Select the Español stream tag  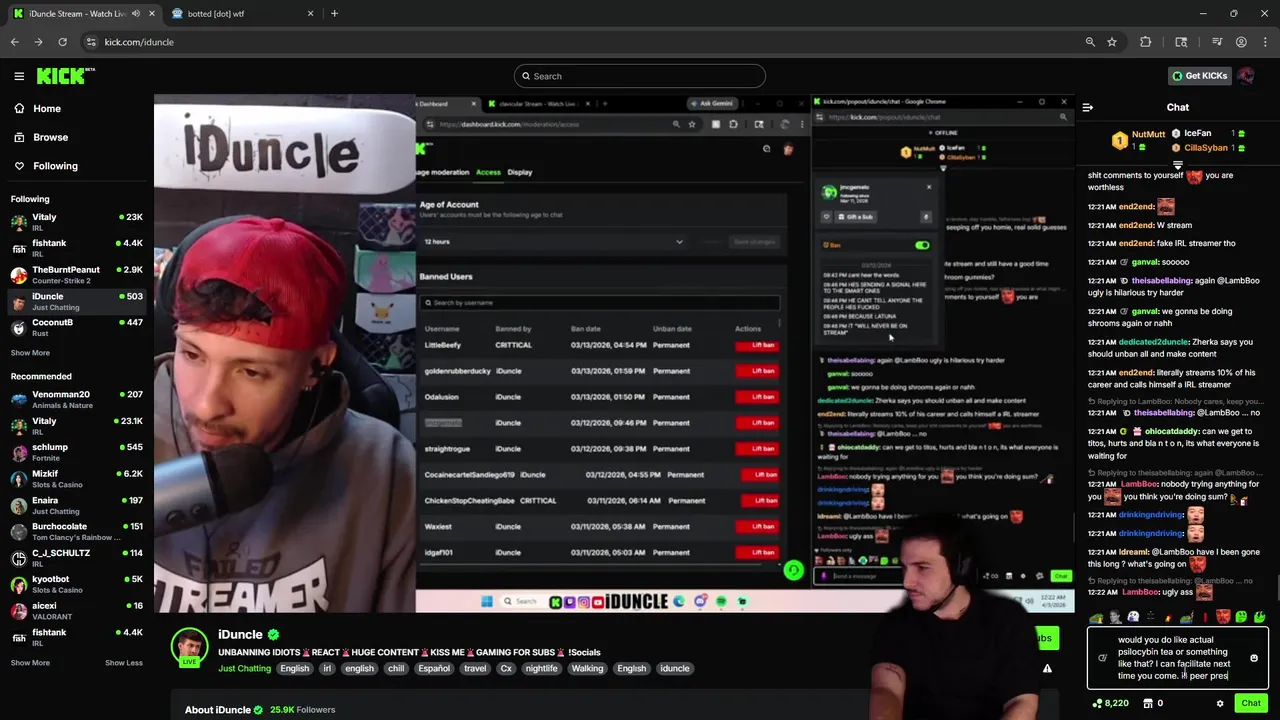pyautogui.click(x=434, y=668)
